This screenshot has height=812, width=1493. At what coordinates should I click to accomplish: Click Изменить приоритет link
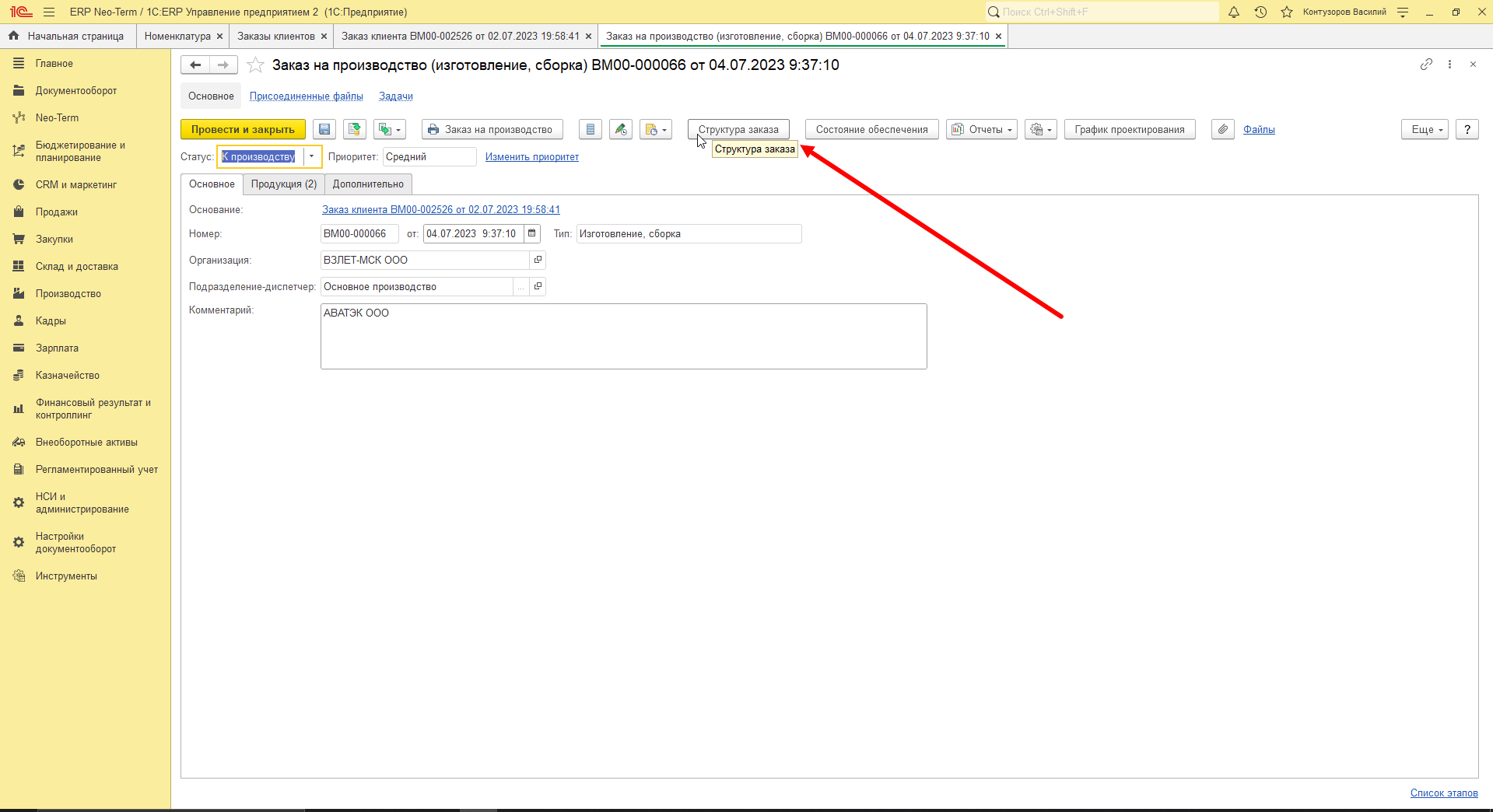tap(532, 157)
